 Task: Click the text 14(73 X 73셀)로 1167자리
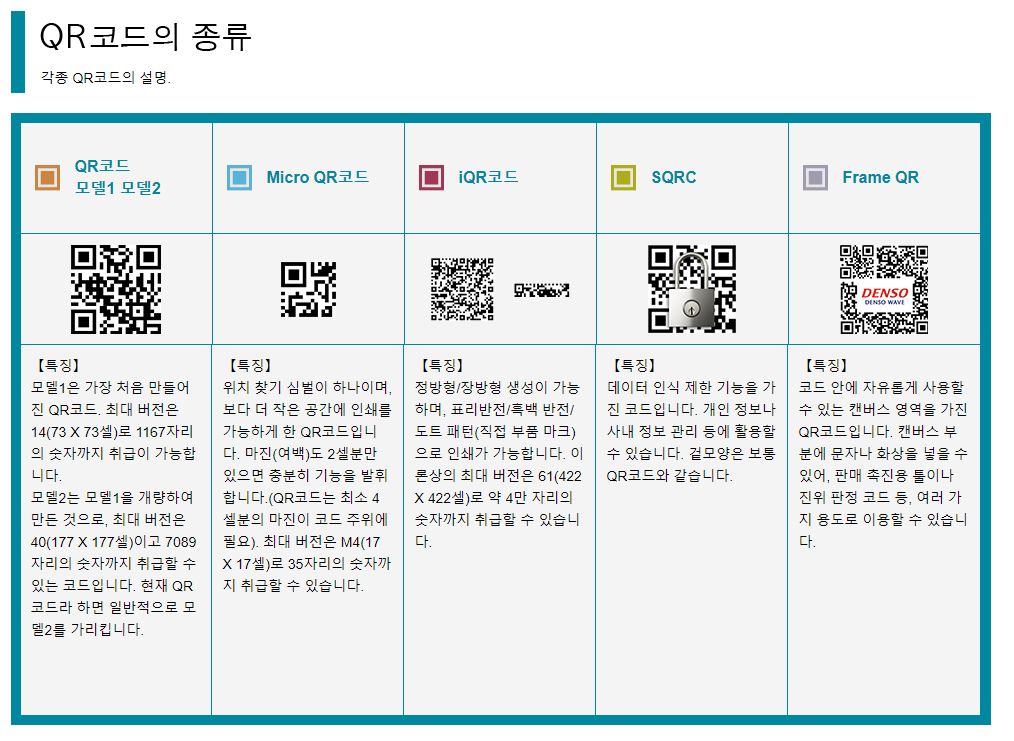point(112,431)
